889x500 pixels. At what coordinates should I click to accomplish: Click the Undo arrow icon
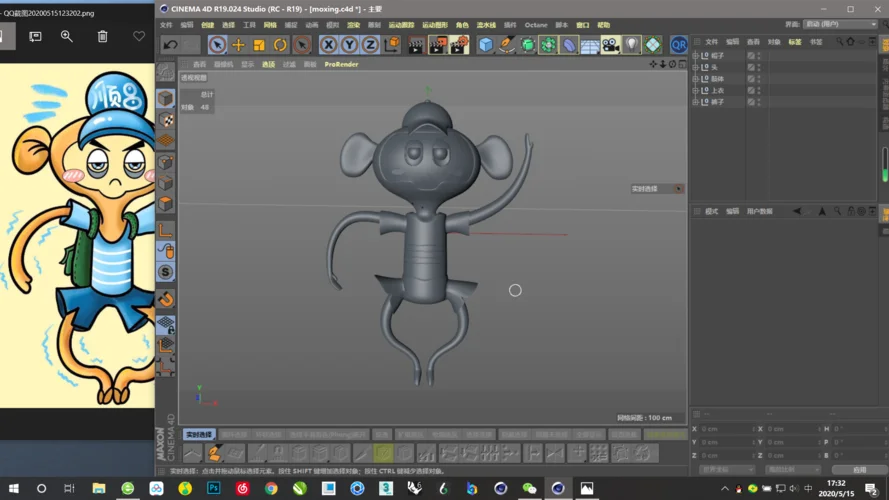(170, 45)
